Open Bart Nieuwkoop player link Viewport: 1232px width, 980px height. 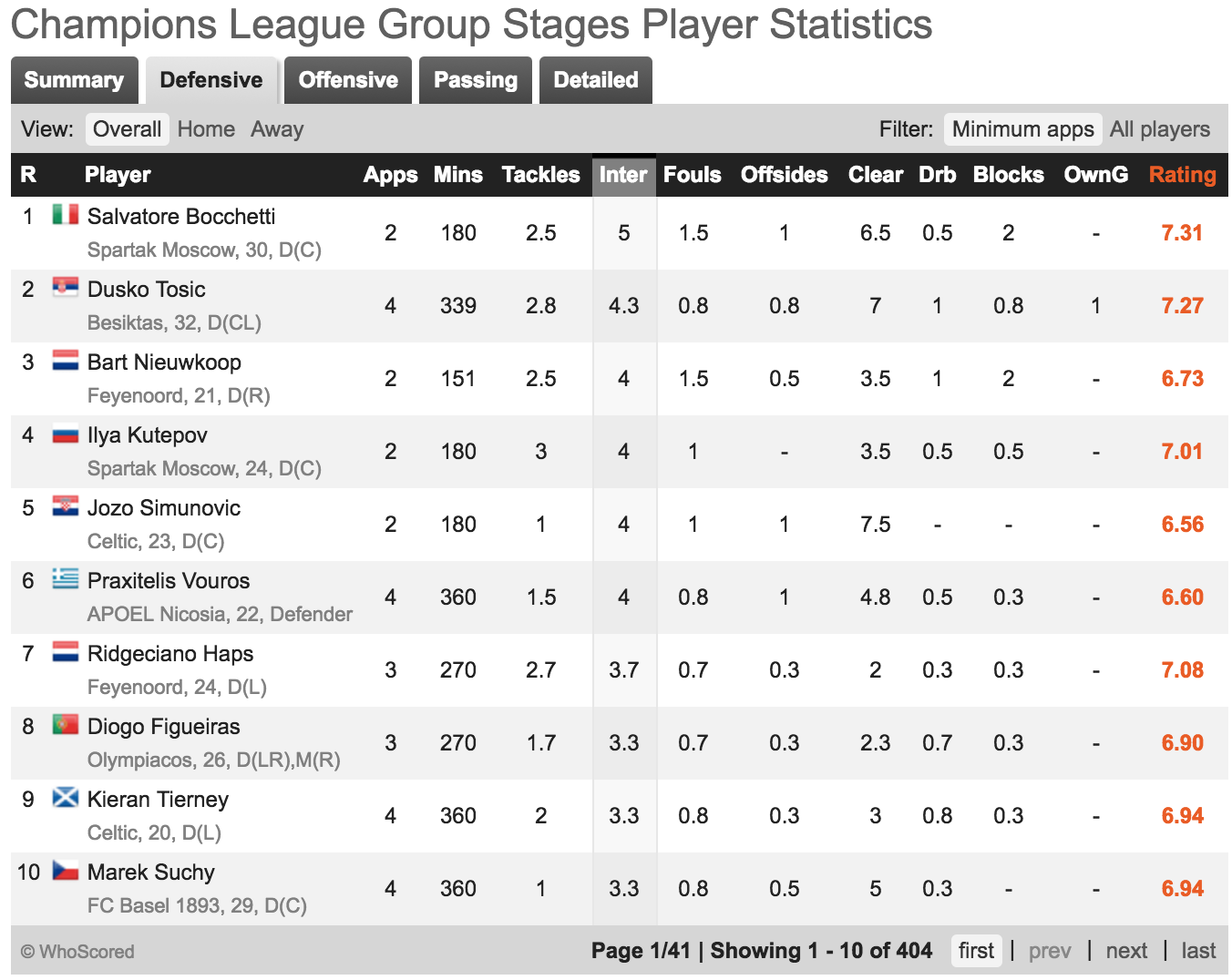[x=164, y=362]
